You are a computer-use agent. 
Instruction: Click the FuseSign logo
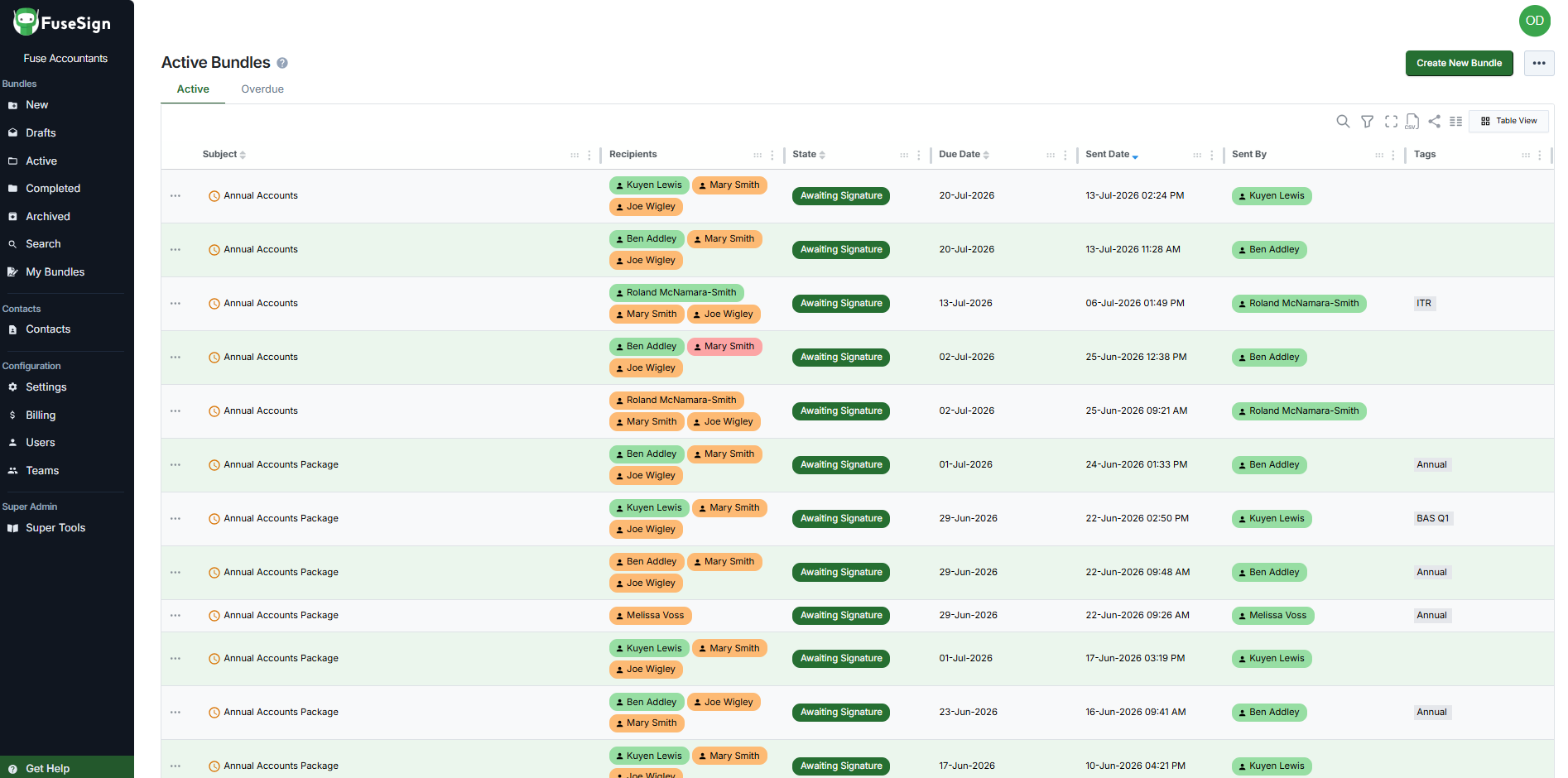(x=62, y=22)
